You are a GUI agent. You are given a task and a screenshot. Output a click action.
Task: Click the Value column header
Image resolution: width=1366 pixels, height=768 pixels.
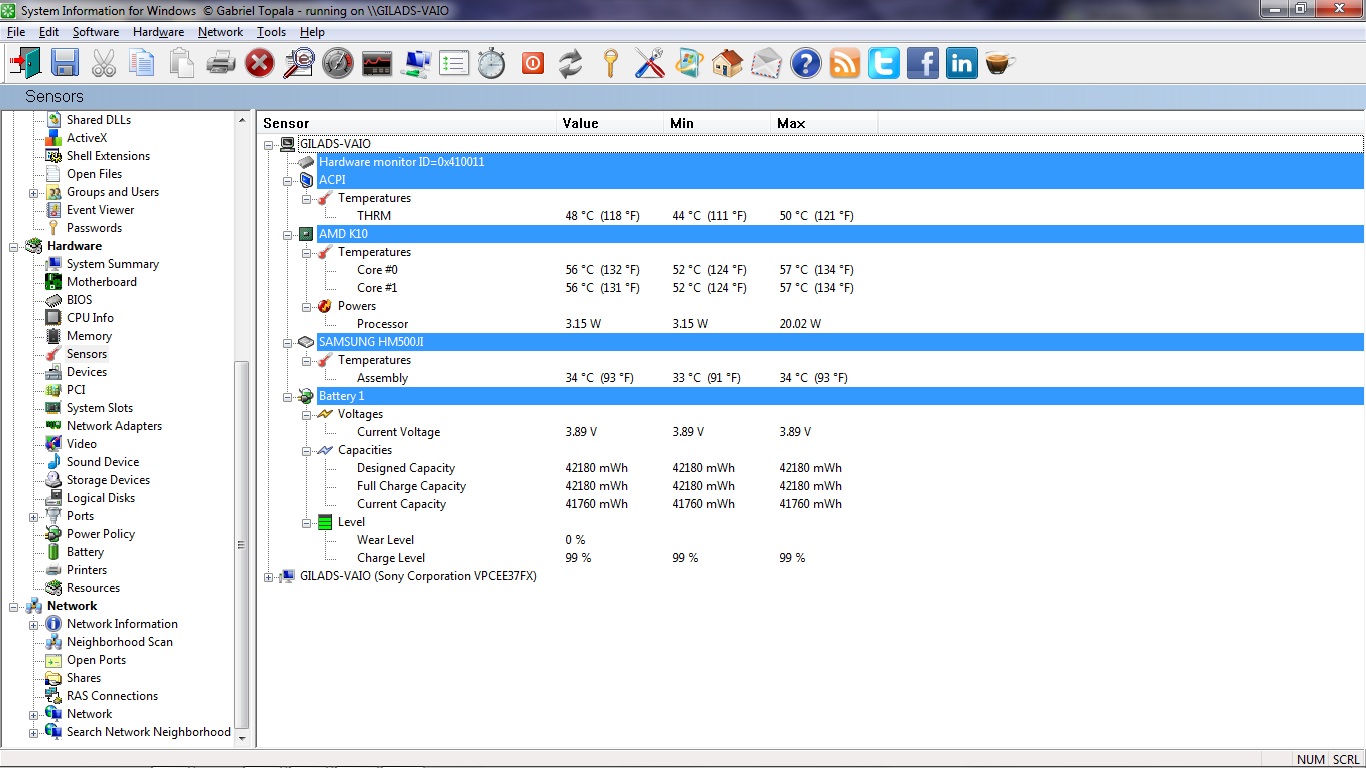point(611,123)
